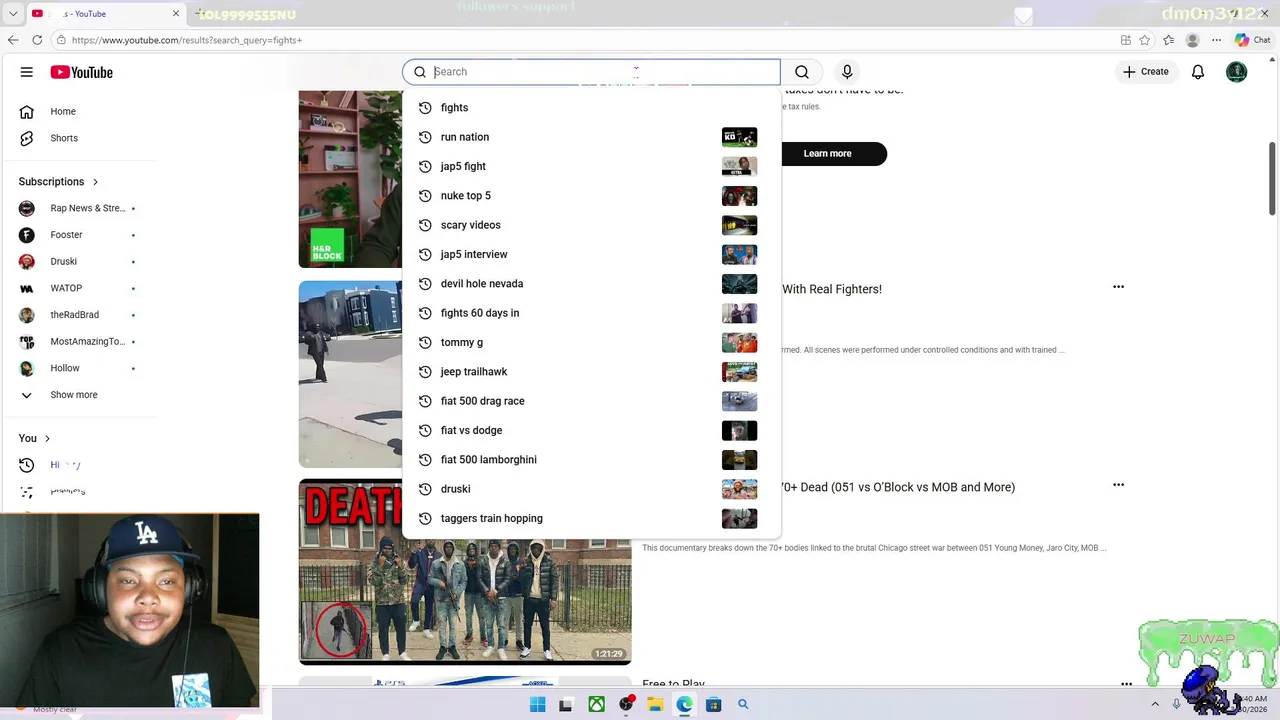Open the Hollow channel subscription
Viewport: 1280px width, 720px height.
[78, 368]
